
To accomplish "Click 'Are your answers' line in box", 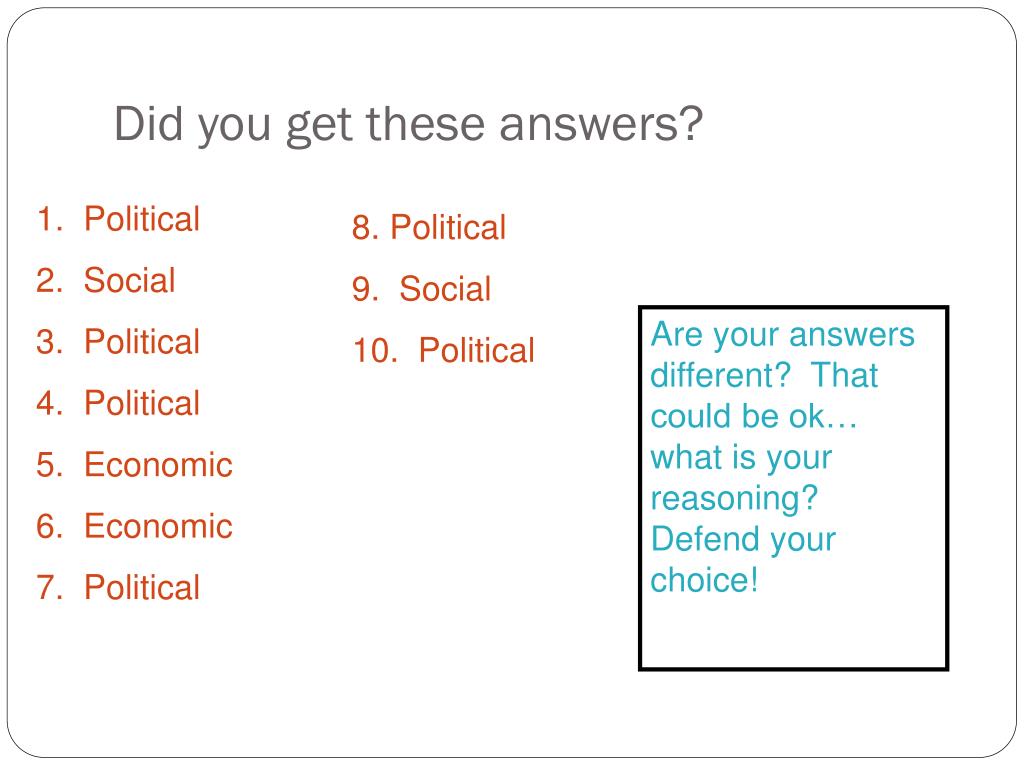I will click(x=782, y=336).
